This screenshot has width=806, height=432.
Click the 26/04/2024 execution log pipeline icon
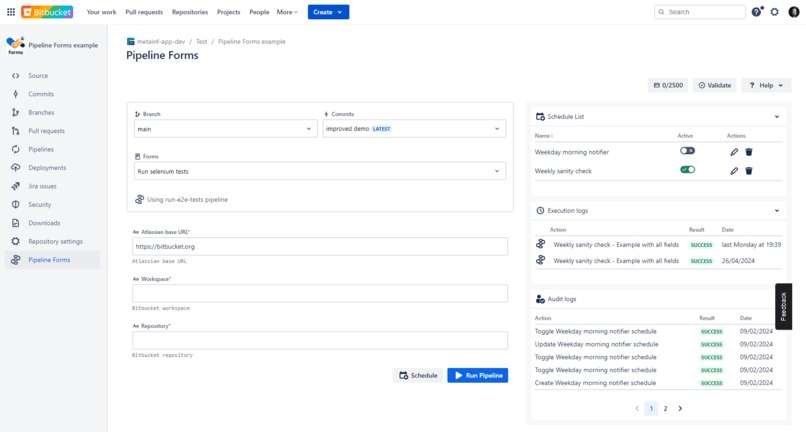tap(540, 260)
